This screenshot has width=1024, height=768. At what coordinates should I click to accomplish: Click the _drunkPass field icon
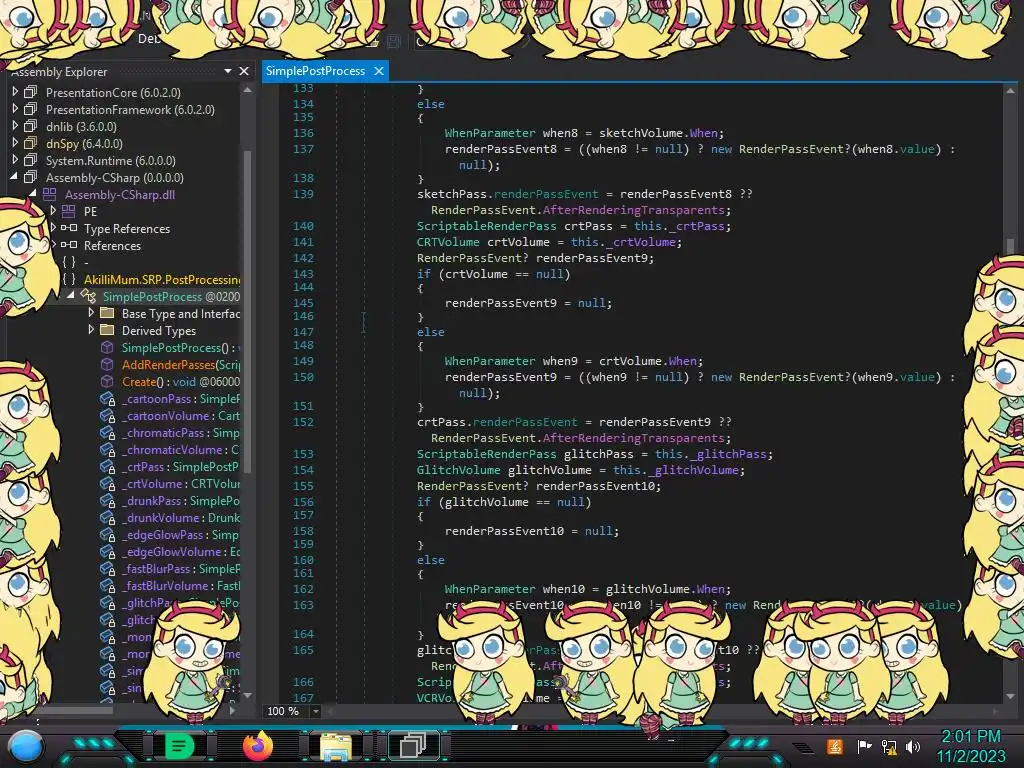click(x=108, y=501)
